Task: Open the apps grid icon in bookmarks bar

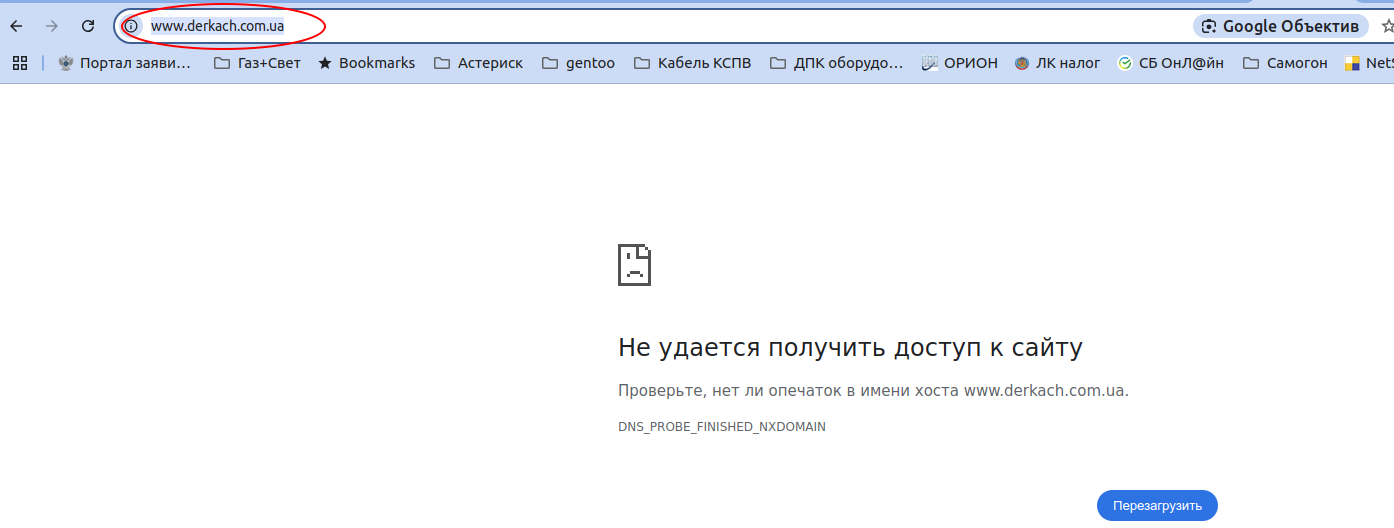Action: tap(19, 63)
